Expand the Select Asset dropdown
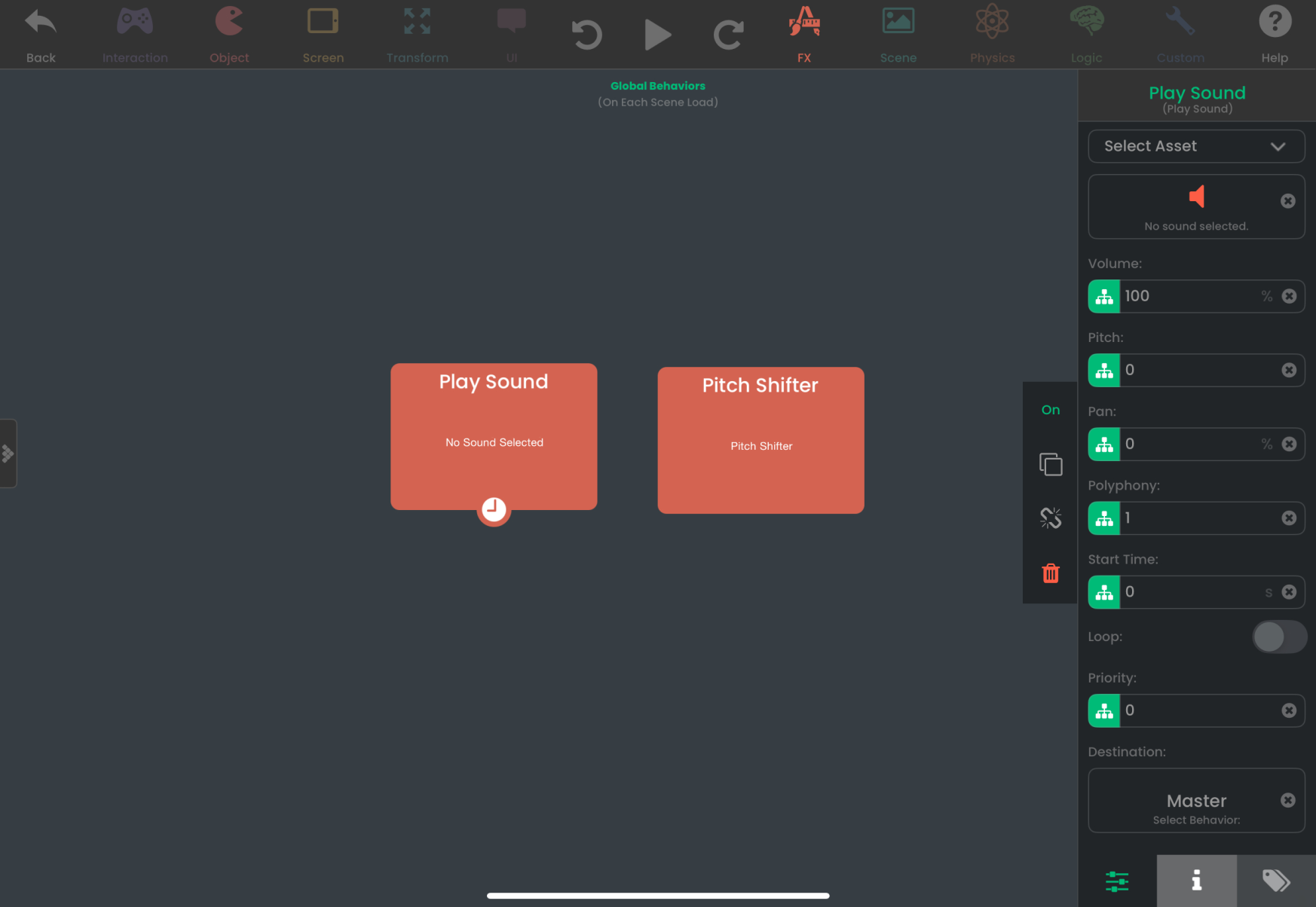The image size is (1316, 907). (x=1196, y=146)
